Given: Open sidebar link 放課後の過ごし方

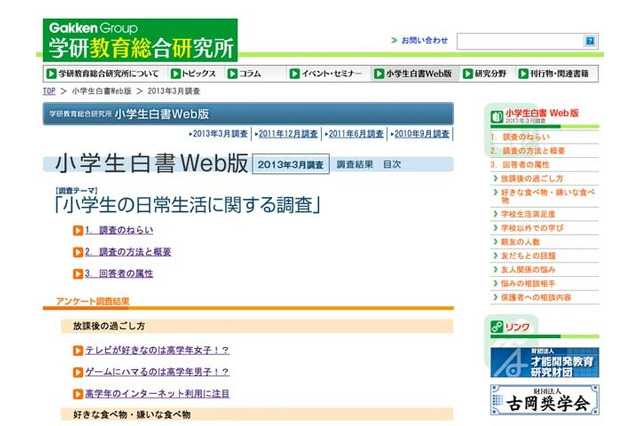Looking at the screenshot, I should (x=532, y=178).
